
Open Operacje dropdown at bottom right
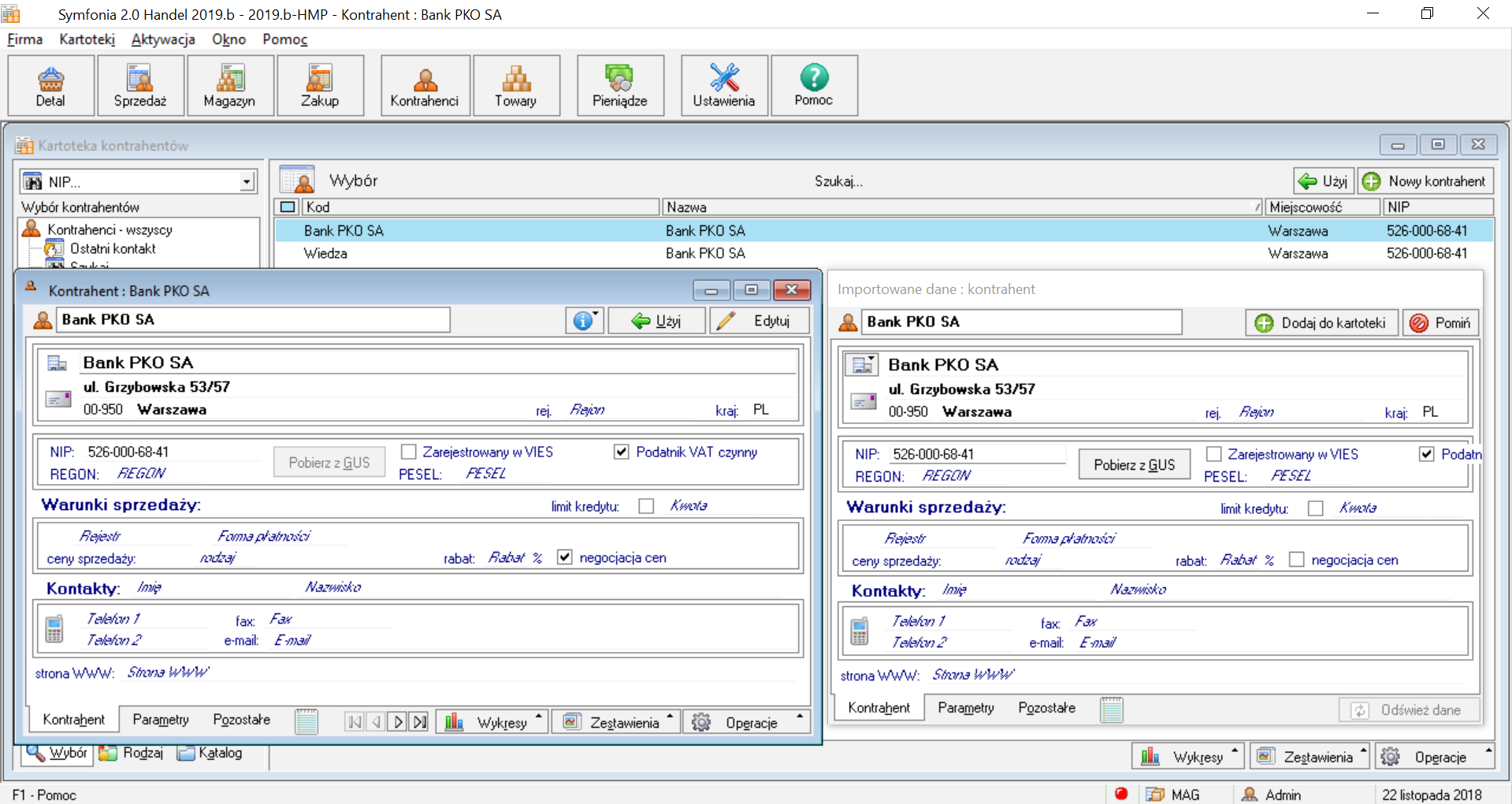(x=1434, y=757)
